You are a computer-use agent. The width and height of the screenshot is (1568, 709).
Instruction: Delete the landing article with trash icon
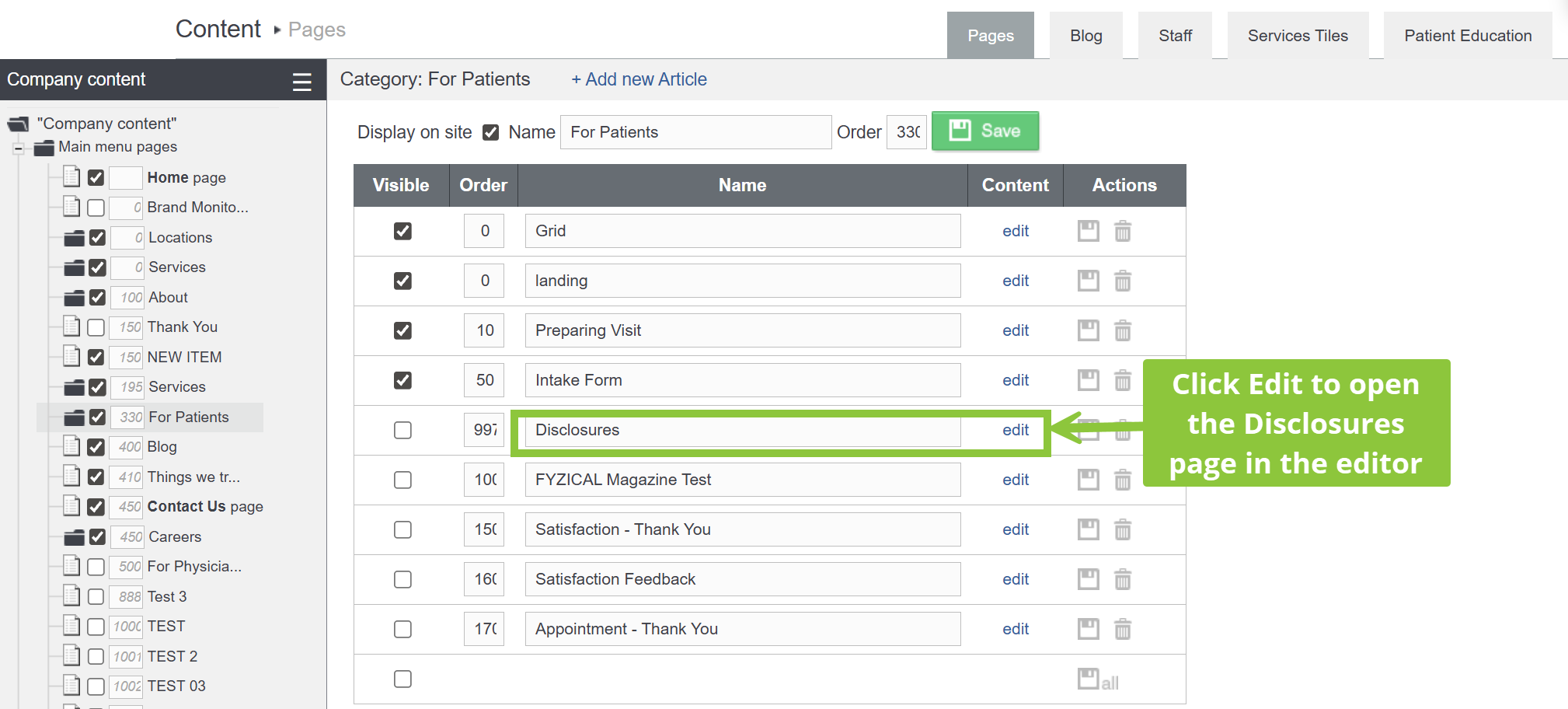pyautogui.click(x=1123, y=281)
